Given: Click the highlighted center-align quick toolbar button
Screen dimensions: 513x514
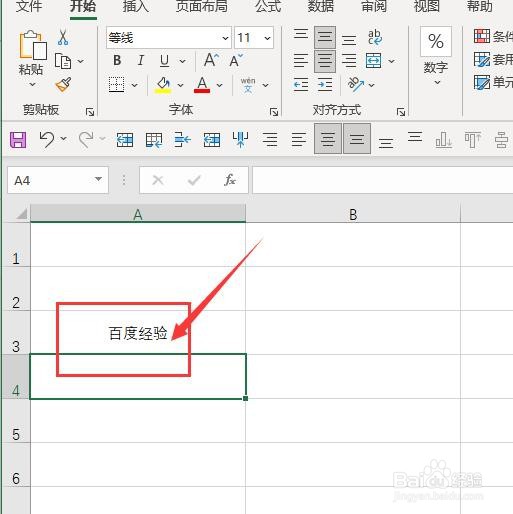Looking at the screenshot, I should pos(328,139).
